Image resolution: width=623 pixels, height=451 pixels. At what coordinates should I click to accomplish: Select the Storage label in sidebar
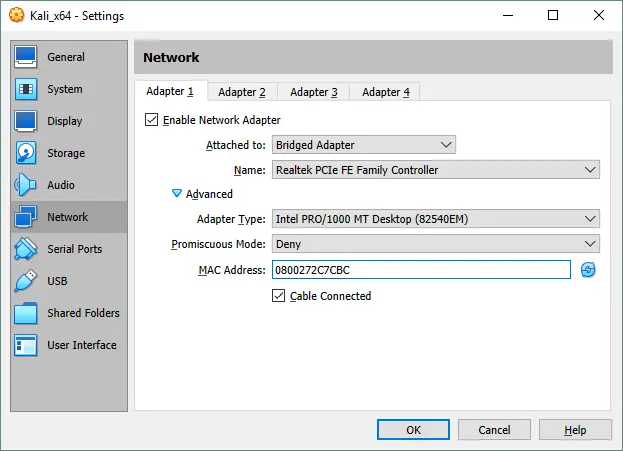(x=66, y=153)
